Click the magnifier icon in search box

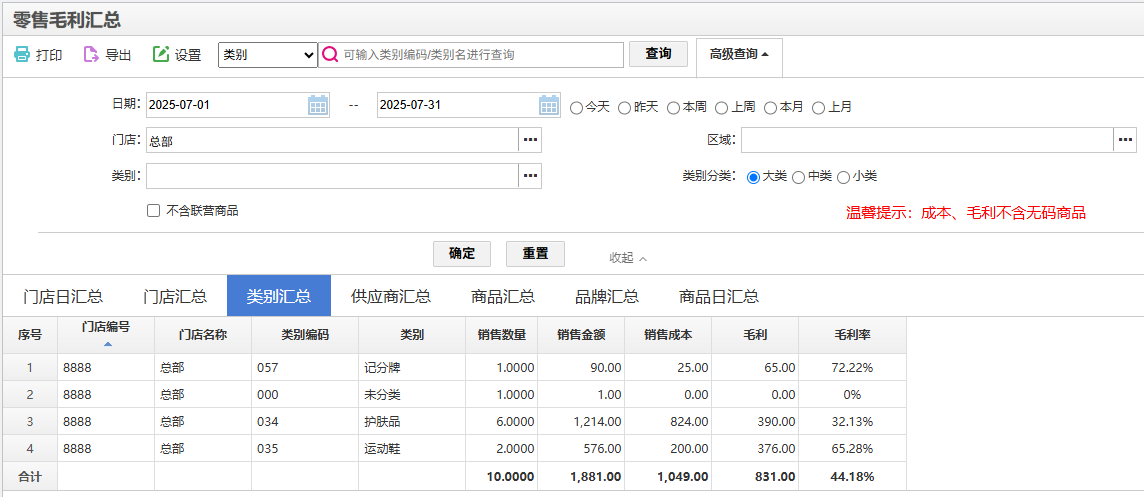coord(331,55)
